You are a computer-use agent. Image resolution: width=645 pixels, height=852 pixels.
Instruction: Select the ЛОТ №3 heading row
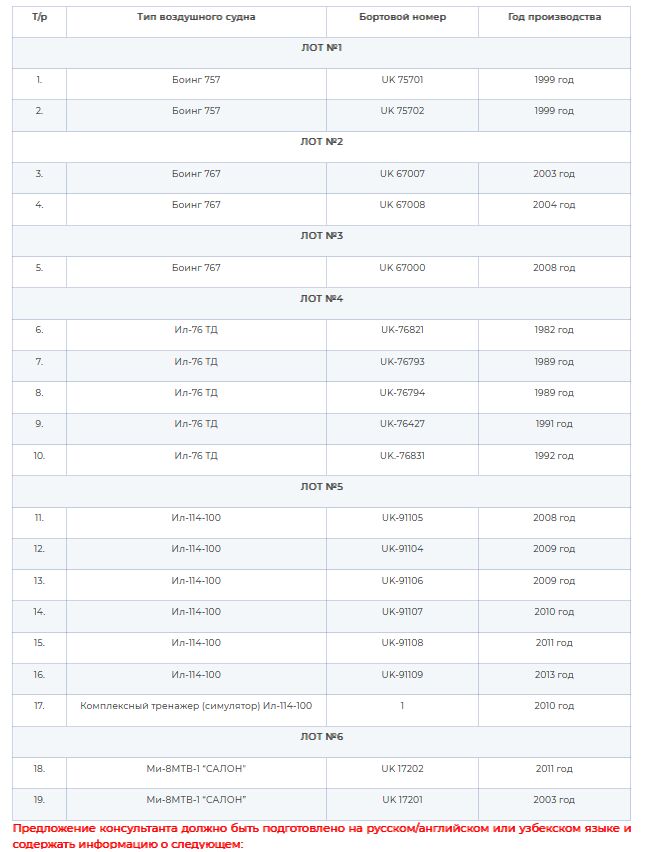(321, 241)
